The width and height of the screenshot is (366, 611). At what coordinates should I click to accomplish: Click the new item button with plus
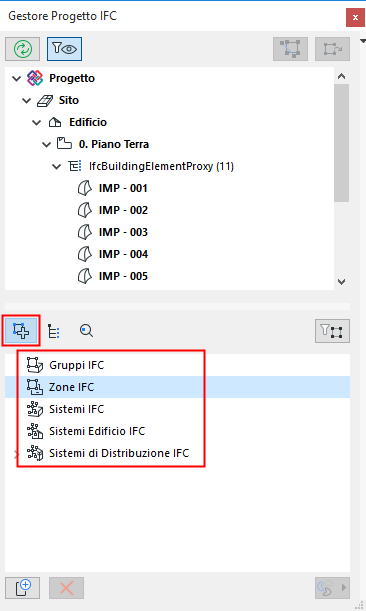[22, 588]
